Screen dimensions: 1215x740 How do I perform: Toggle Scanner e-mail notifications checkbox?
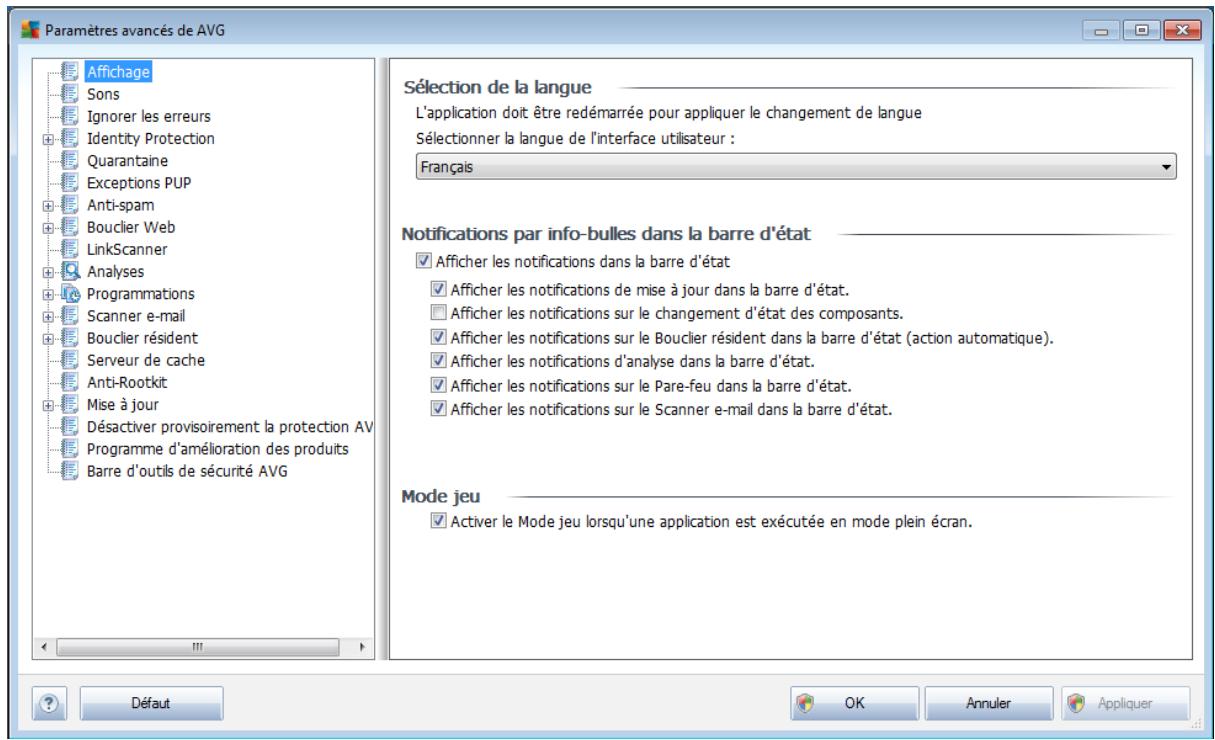pyautogui.click(x=440, y=409)
